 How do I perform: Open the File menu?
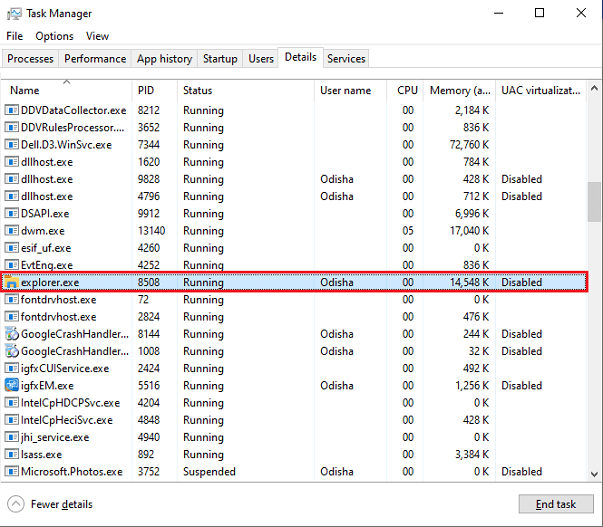pos(15,36)
